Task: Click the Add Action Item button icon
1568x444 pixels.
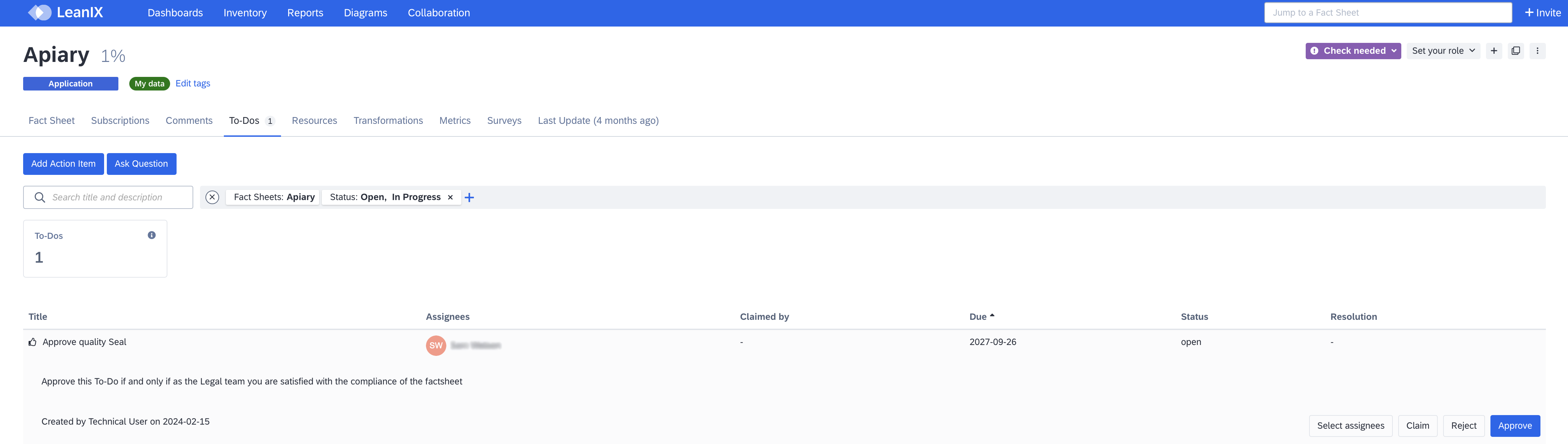Action: [63, 163]
